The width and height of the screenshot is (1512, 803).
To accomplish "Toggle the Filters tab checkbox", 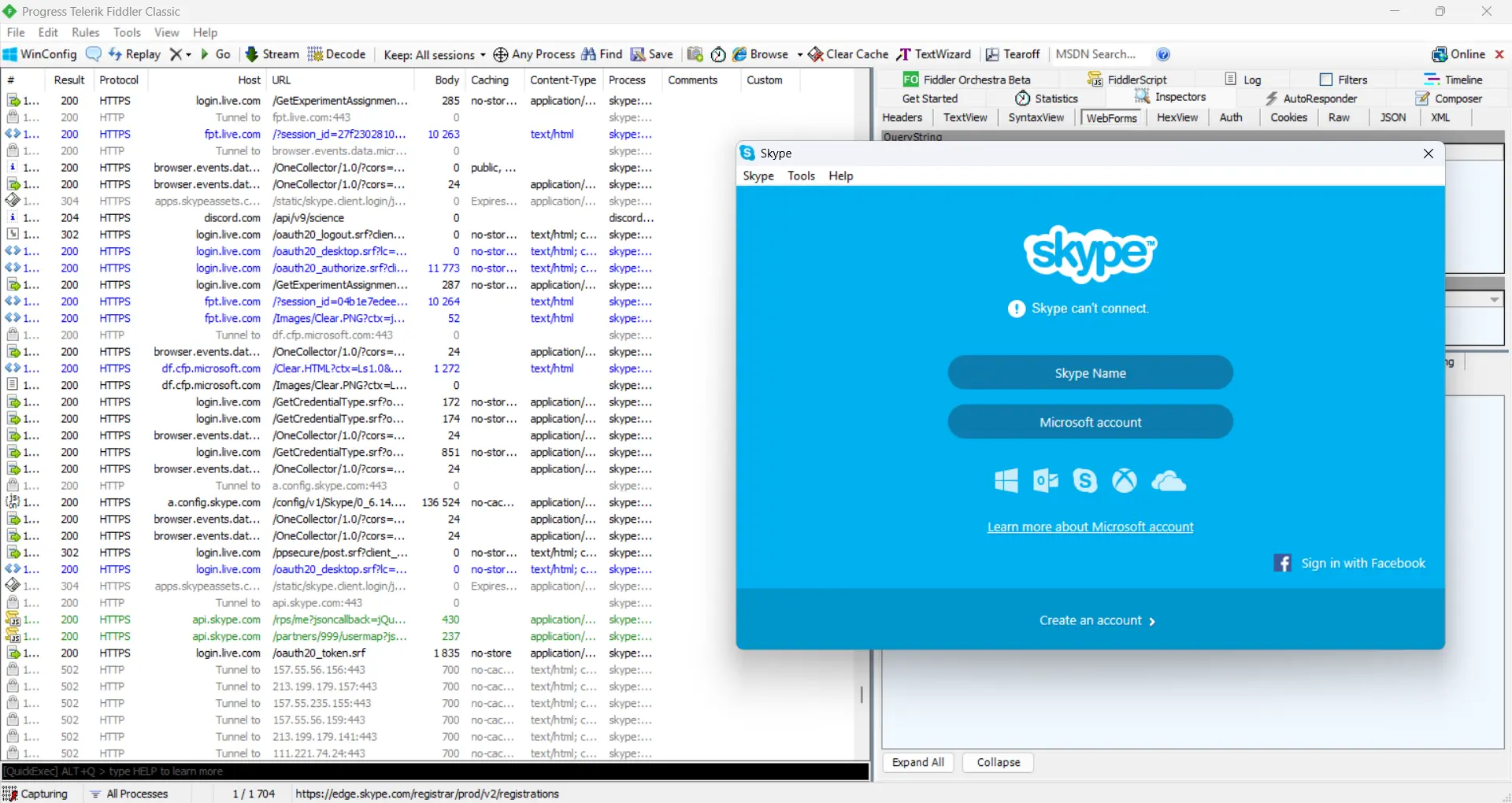I will click(x=1326, y=80).
